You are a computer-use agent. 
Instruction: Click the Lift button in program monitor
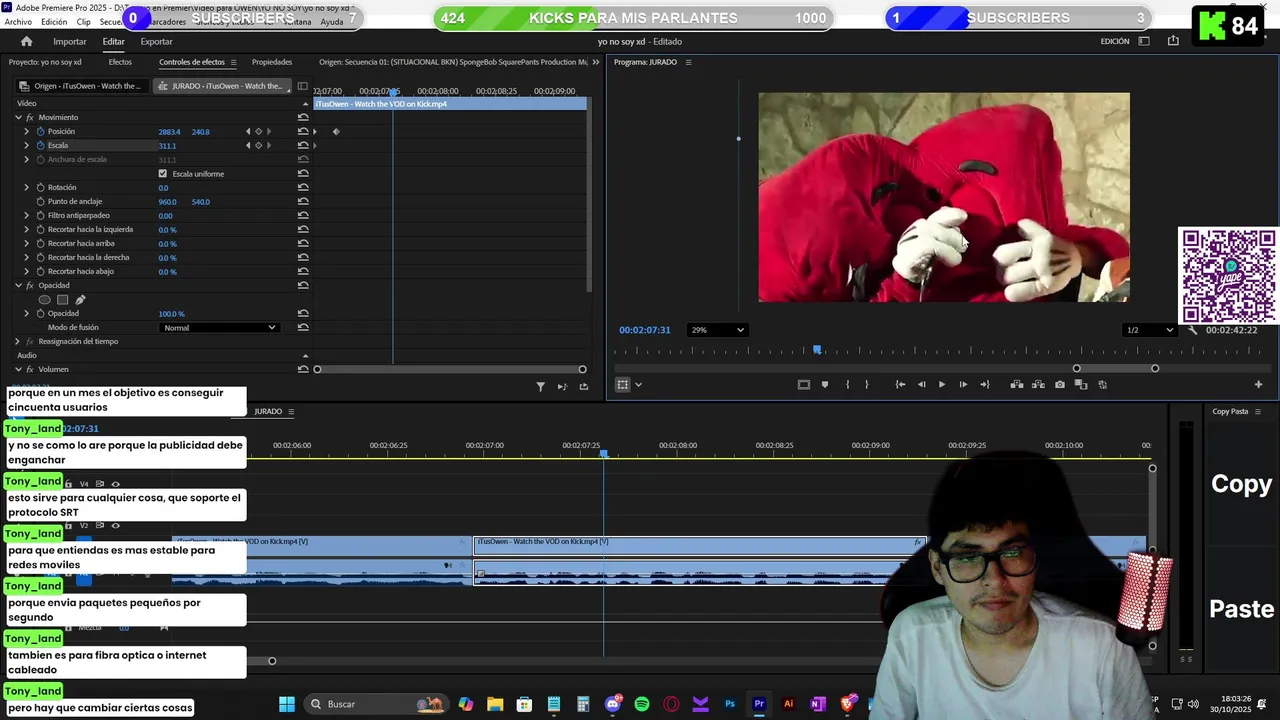tap(1017, 384)
